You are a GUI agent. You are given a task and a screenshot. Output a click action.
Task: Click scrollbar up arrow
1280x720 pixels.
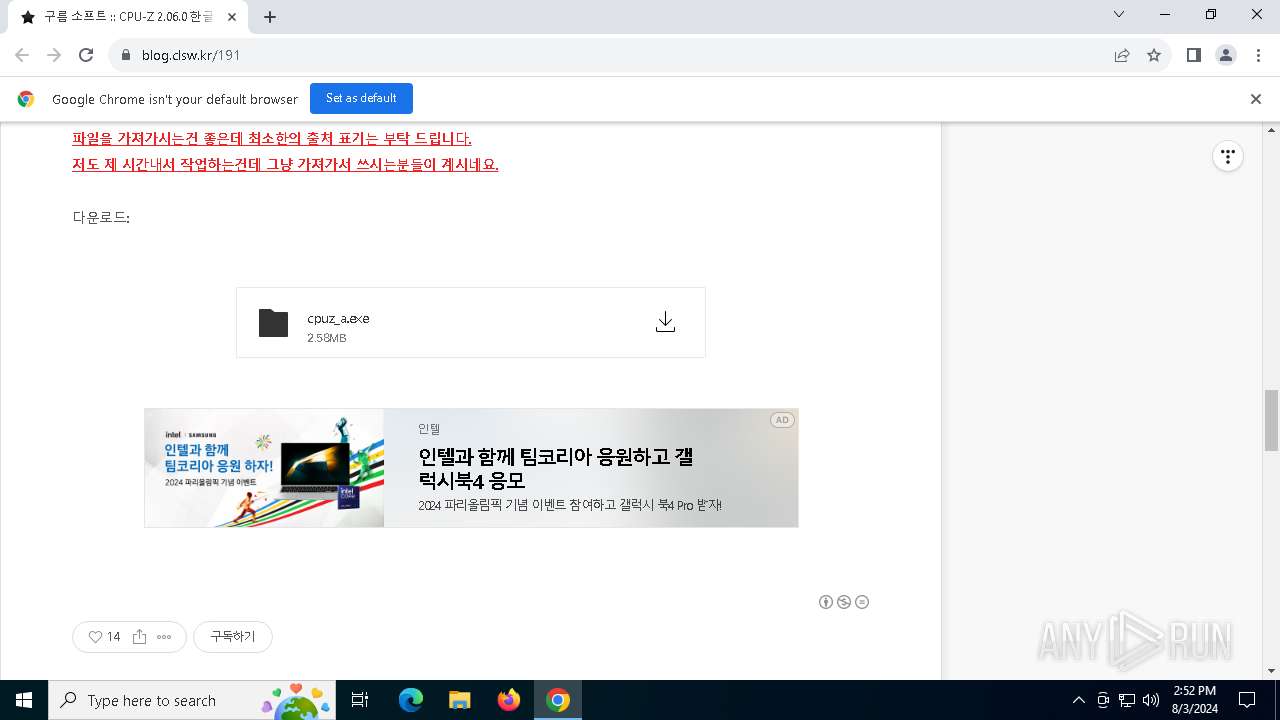click(1271, 130)
